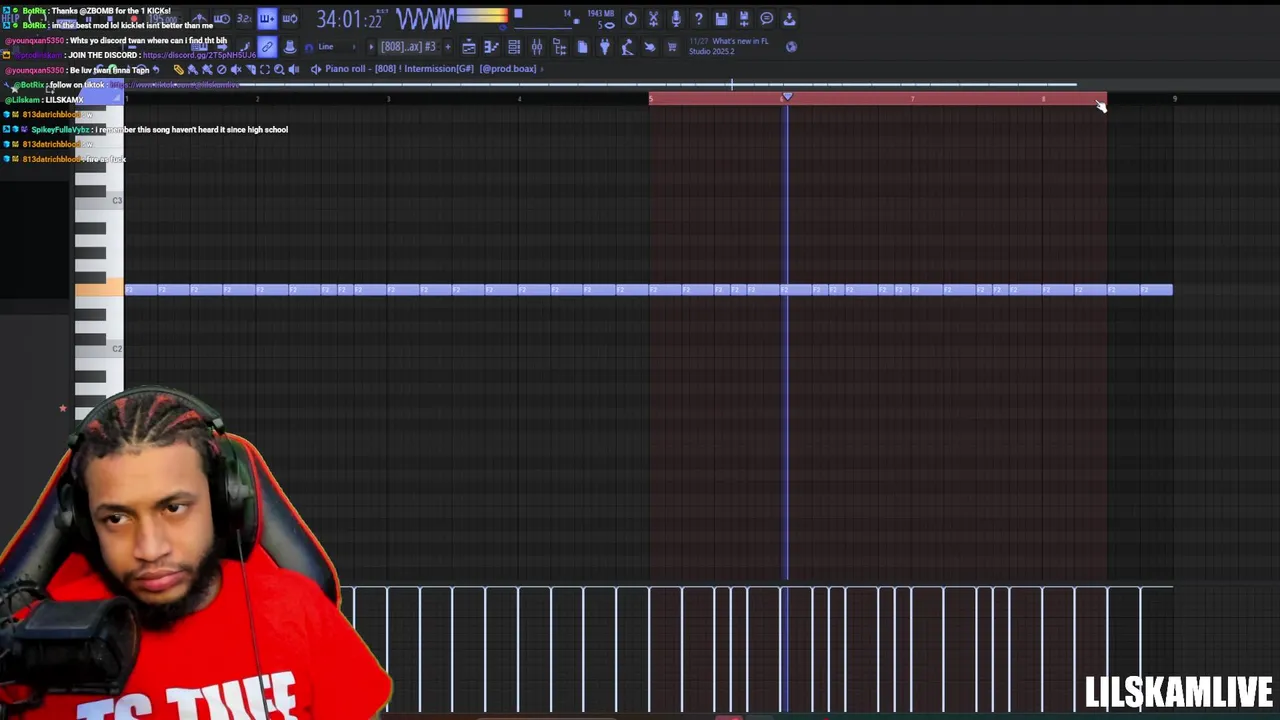This screenshot has height=720, width=1280.
Task: Open the [808]..ax] #3 pattern selector
Action: (408, 47)
